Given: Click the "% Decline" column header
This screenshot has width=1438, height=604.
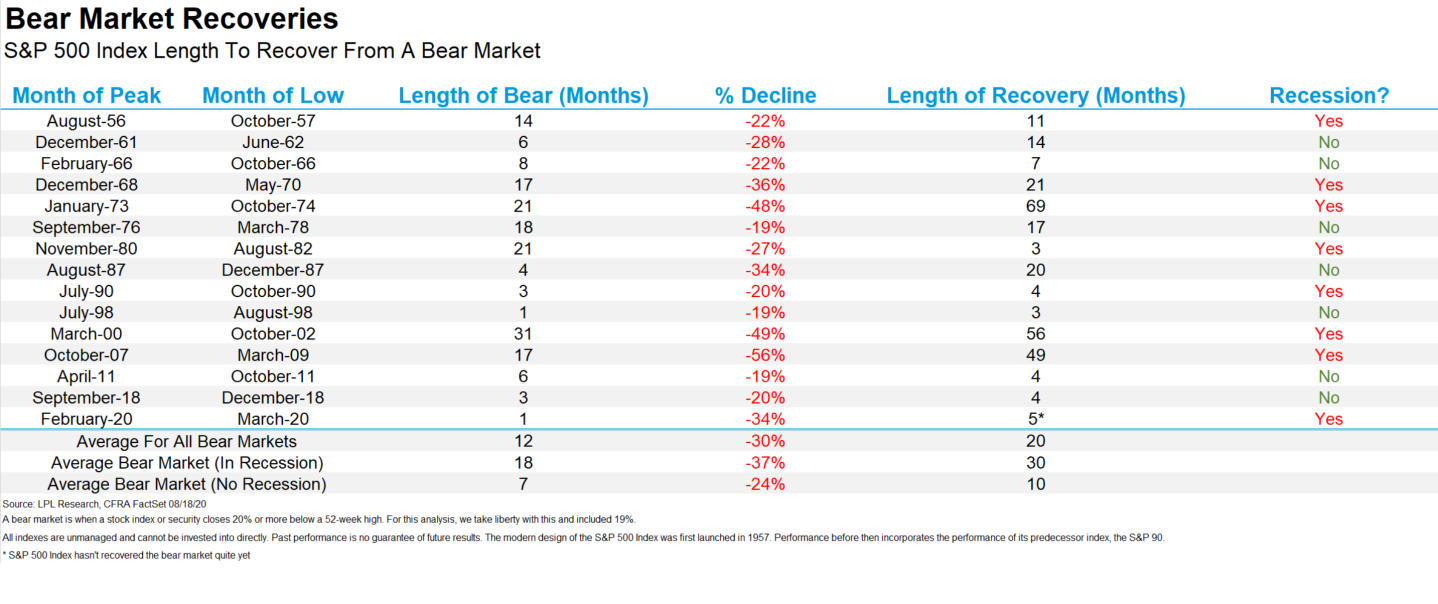Looking at the screenshot, I should click(x=765, y=96).
